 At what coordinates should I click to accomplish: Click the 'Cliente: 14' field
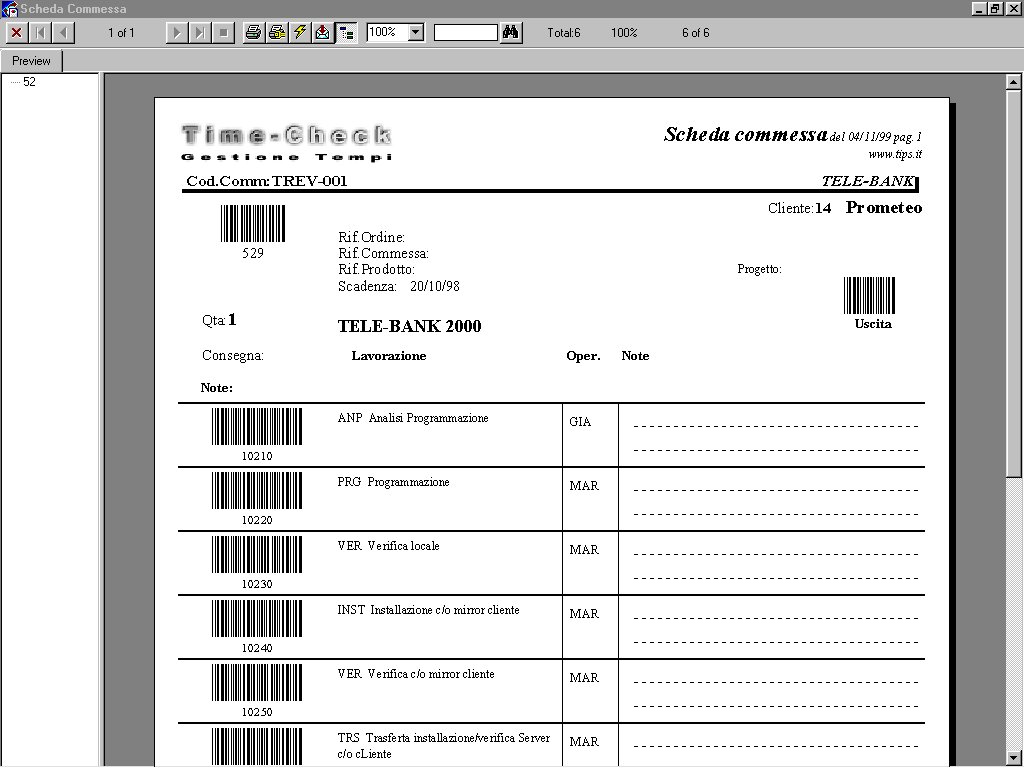tap(799, 208)
